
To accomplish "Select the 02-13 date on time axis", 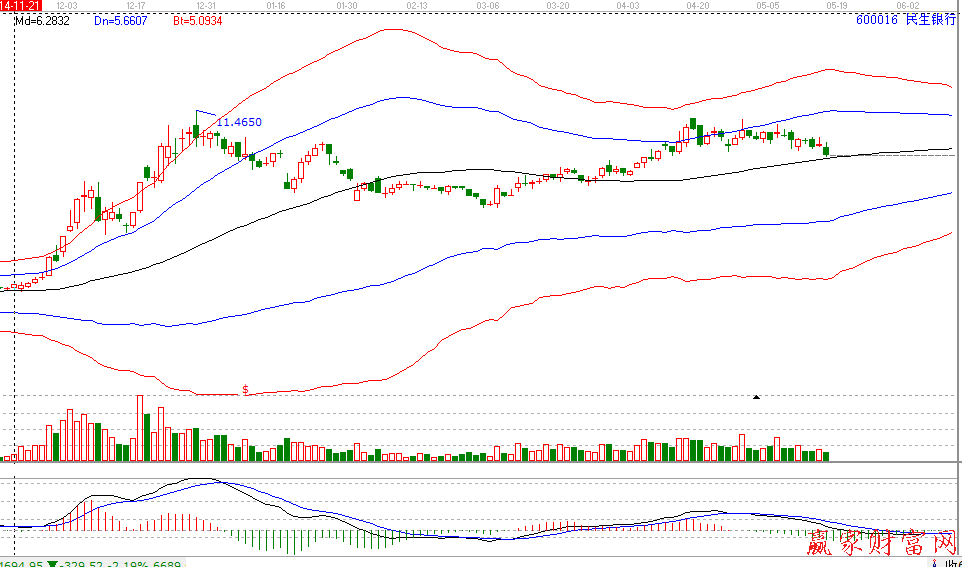I will pos(418,6).
